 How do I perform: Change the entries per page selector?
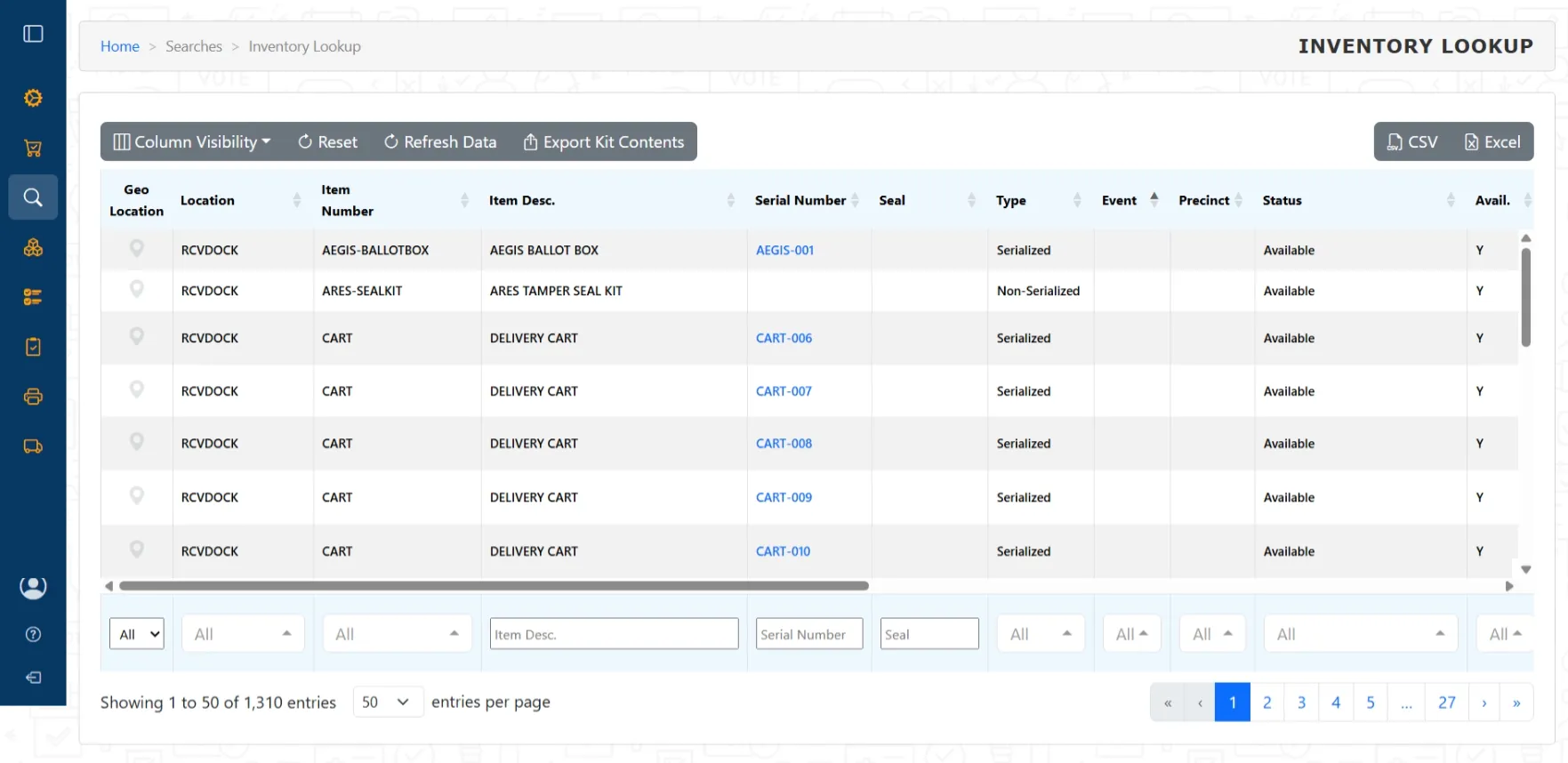tap(388, 703)
